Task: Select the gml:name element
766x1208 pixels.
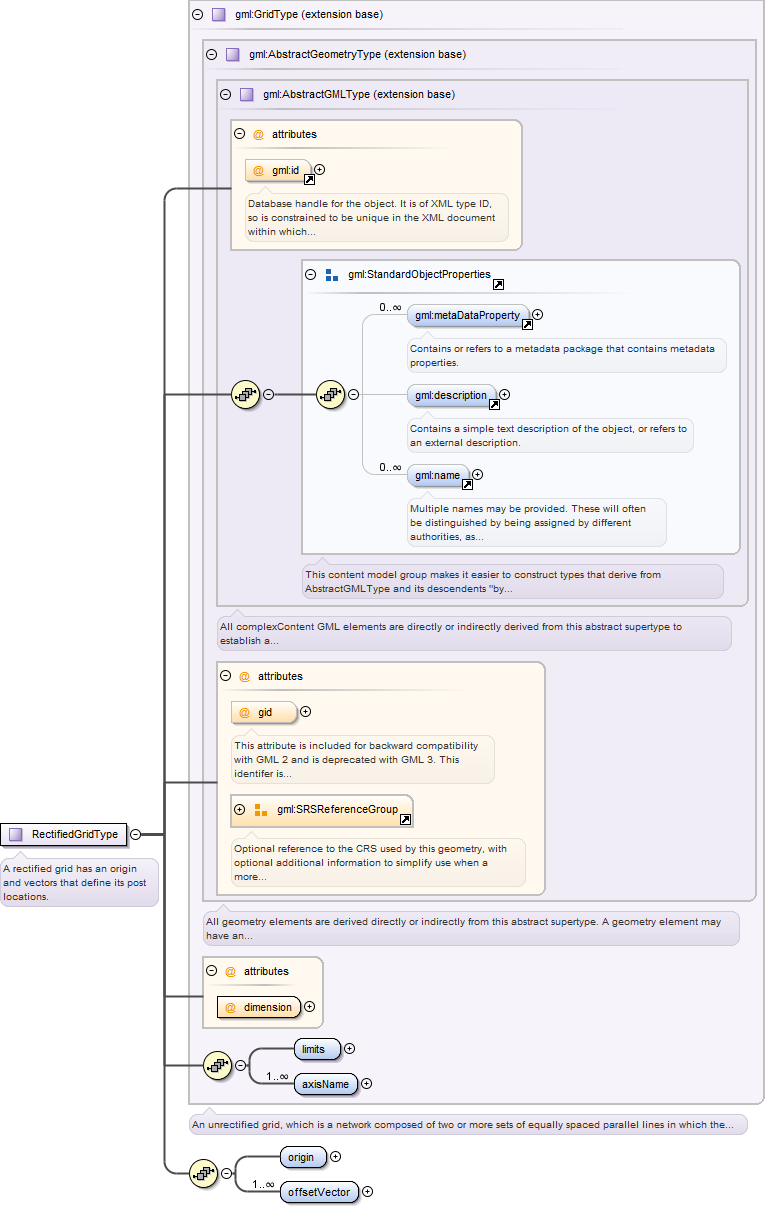Action: tap(438, 475)
